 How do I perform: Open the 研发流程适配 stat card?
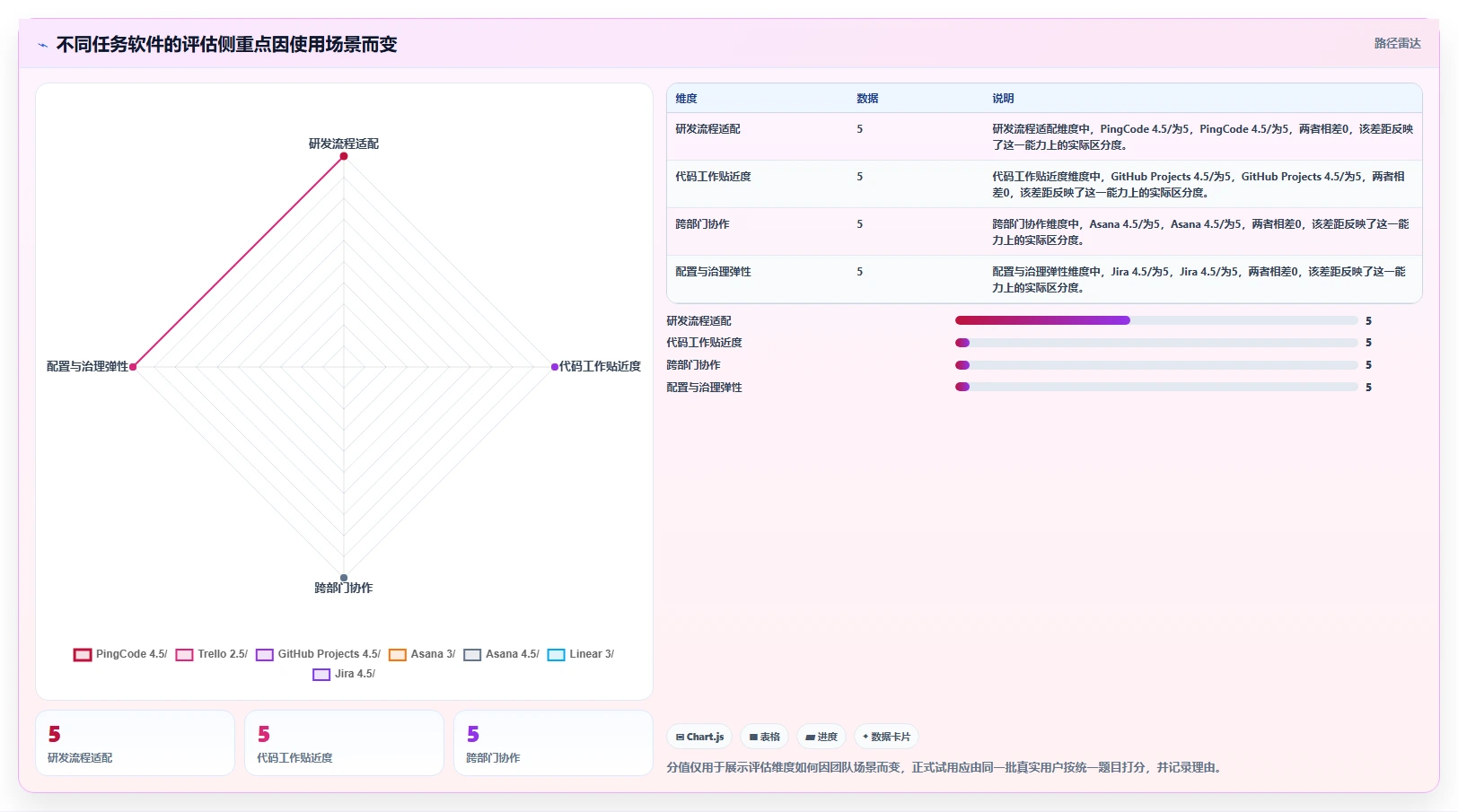pos(135,743)
